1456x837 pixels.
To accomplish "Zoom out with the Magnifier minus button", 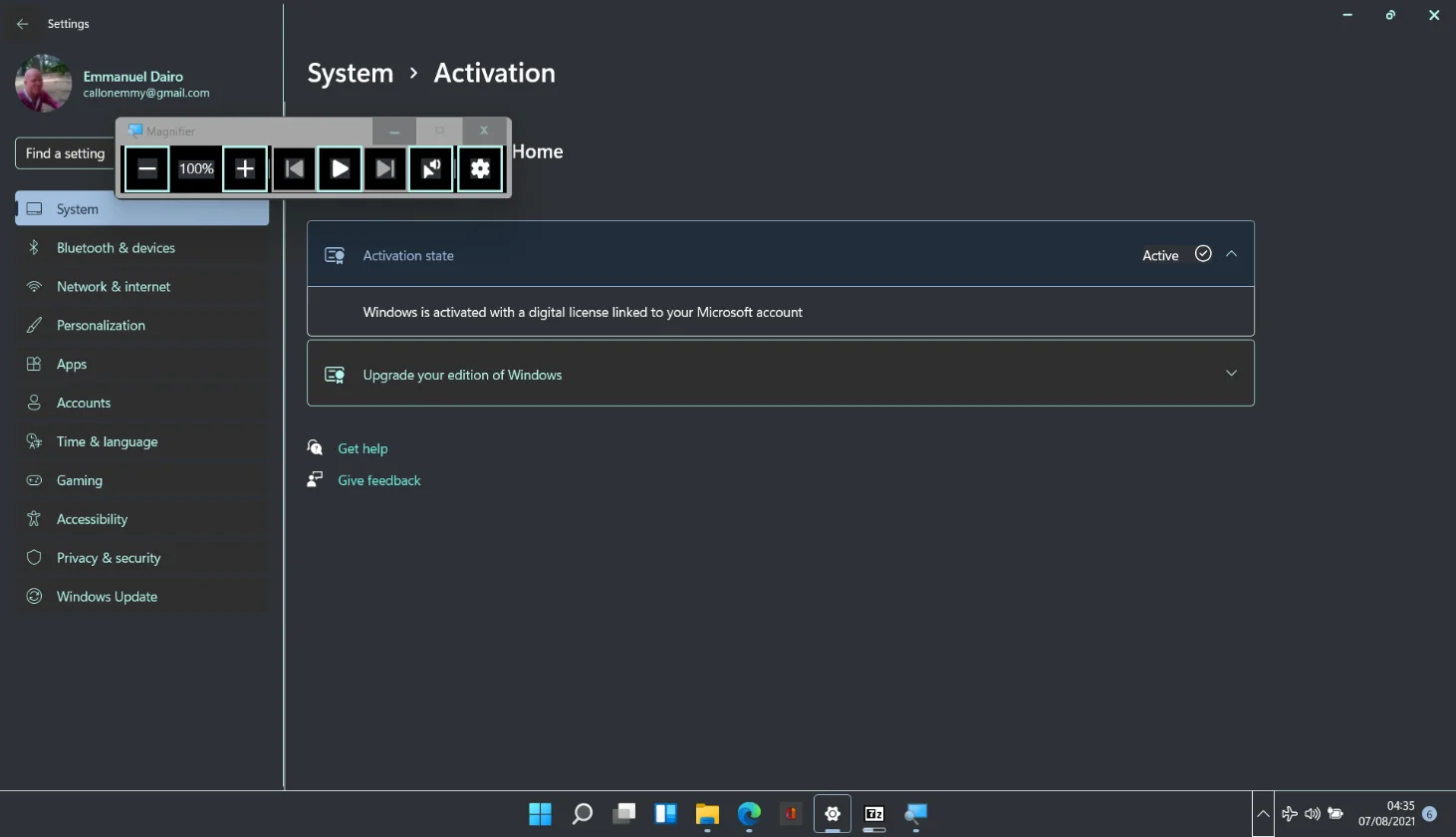I will click(x=147, y=168).
